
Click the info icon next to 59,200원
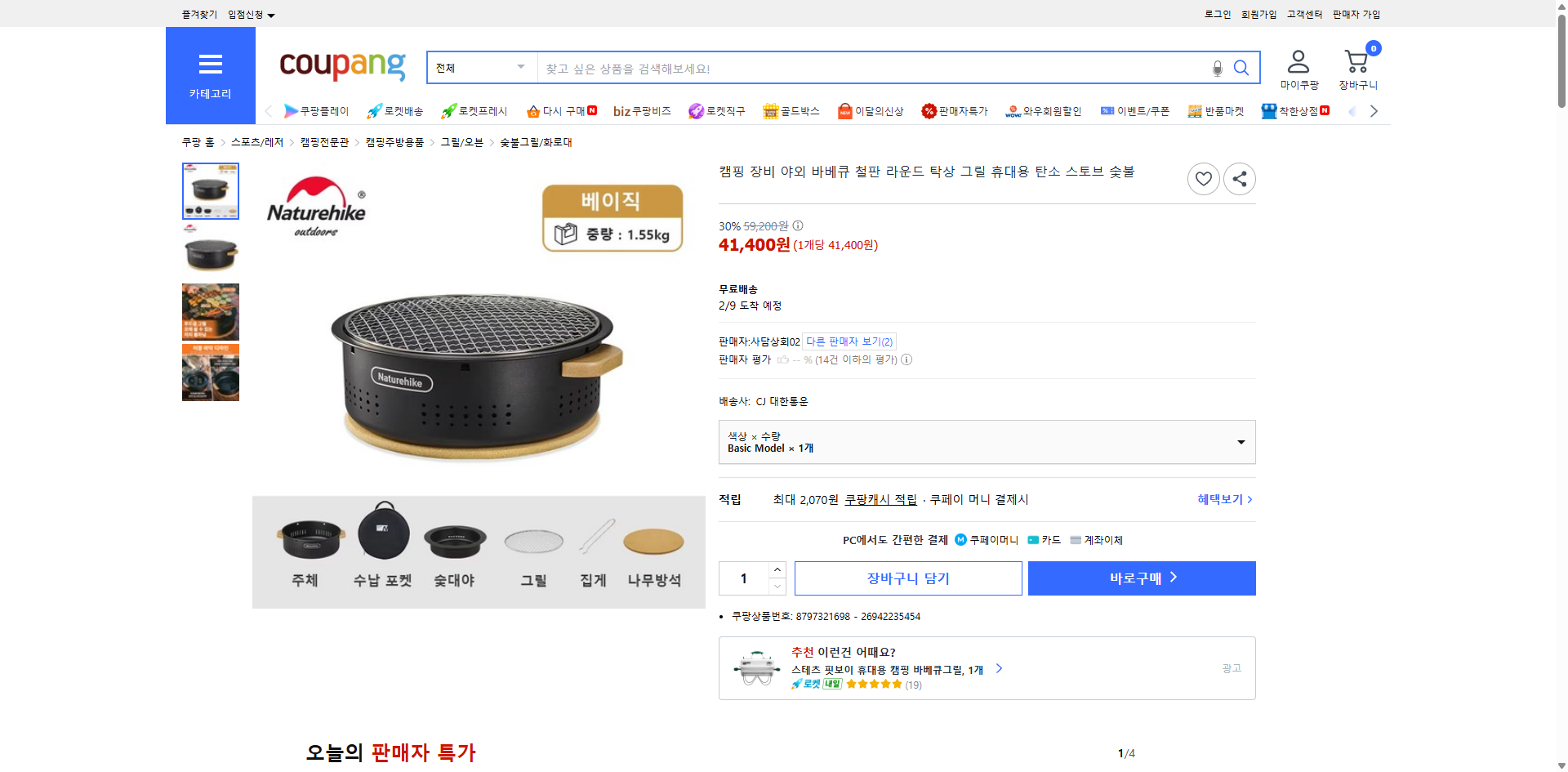tap(797, 225)
